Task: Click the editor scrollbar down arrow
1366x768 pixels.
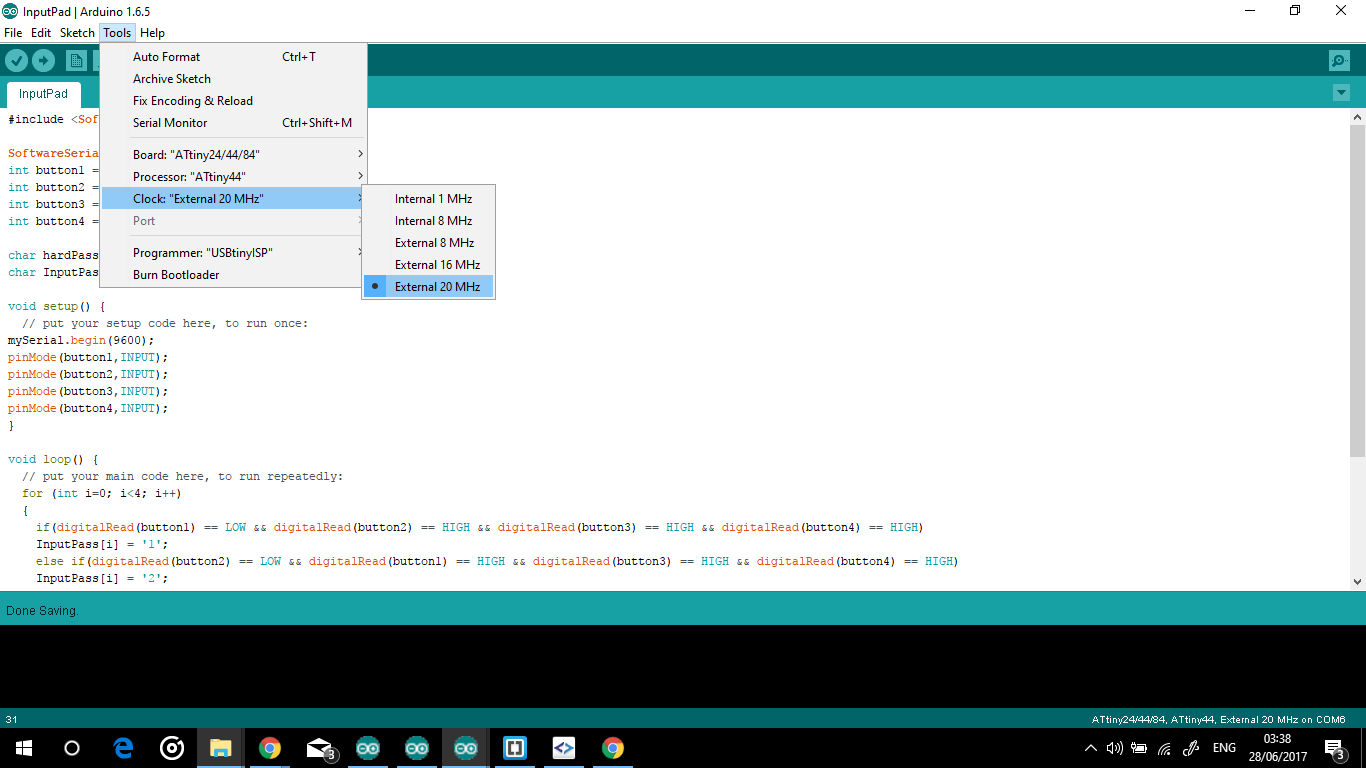Action: 1357,581
